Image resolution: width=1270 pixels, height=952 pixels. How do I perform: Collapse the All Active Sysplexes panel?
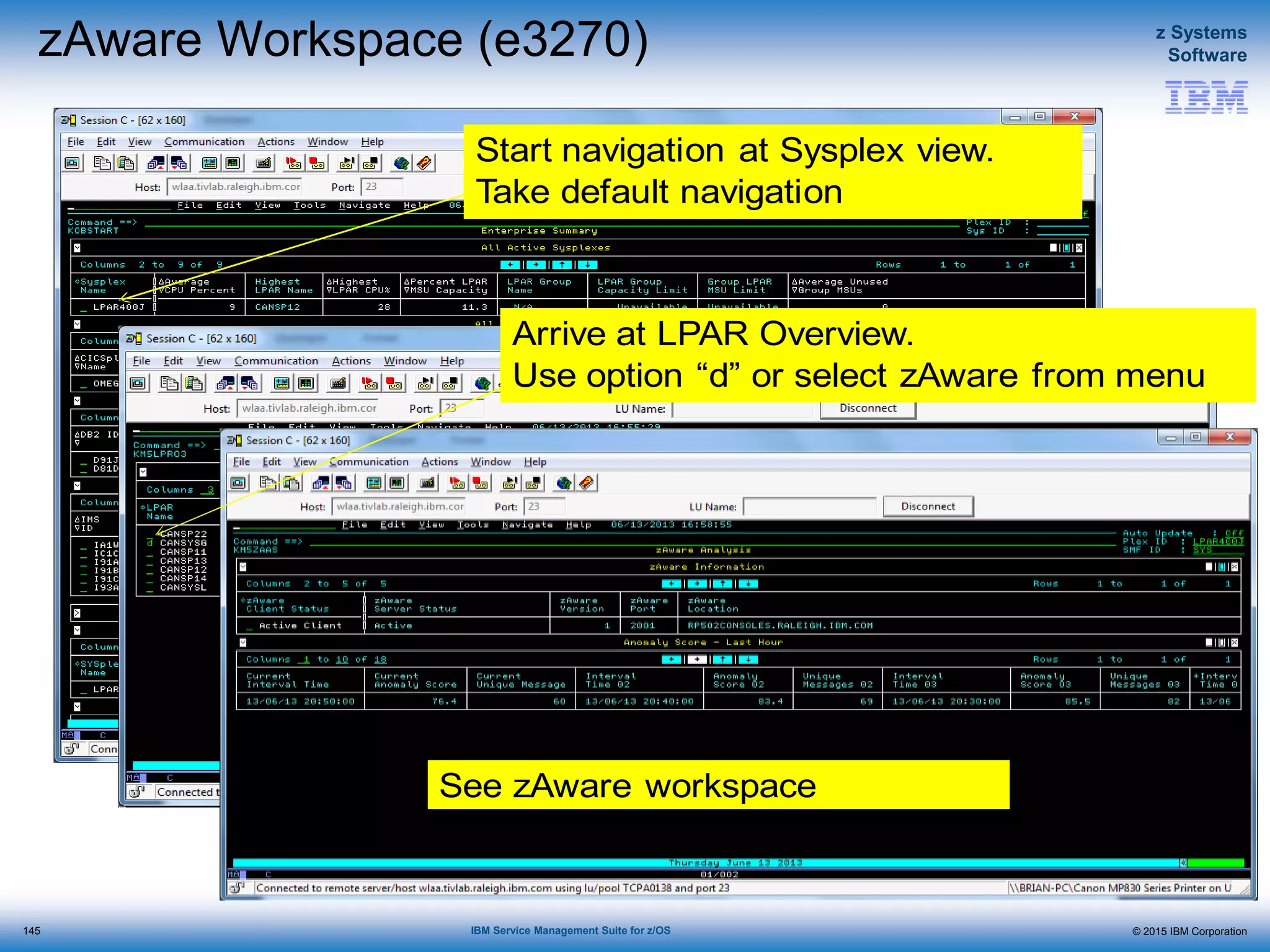point(77,248)
